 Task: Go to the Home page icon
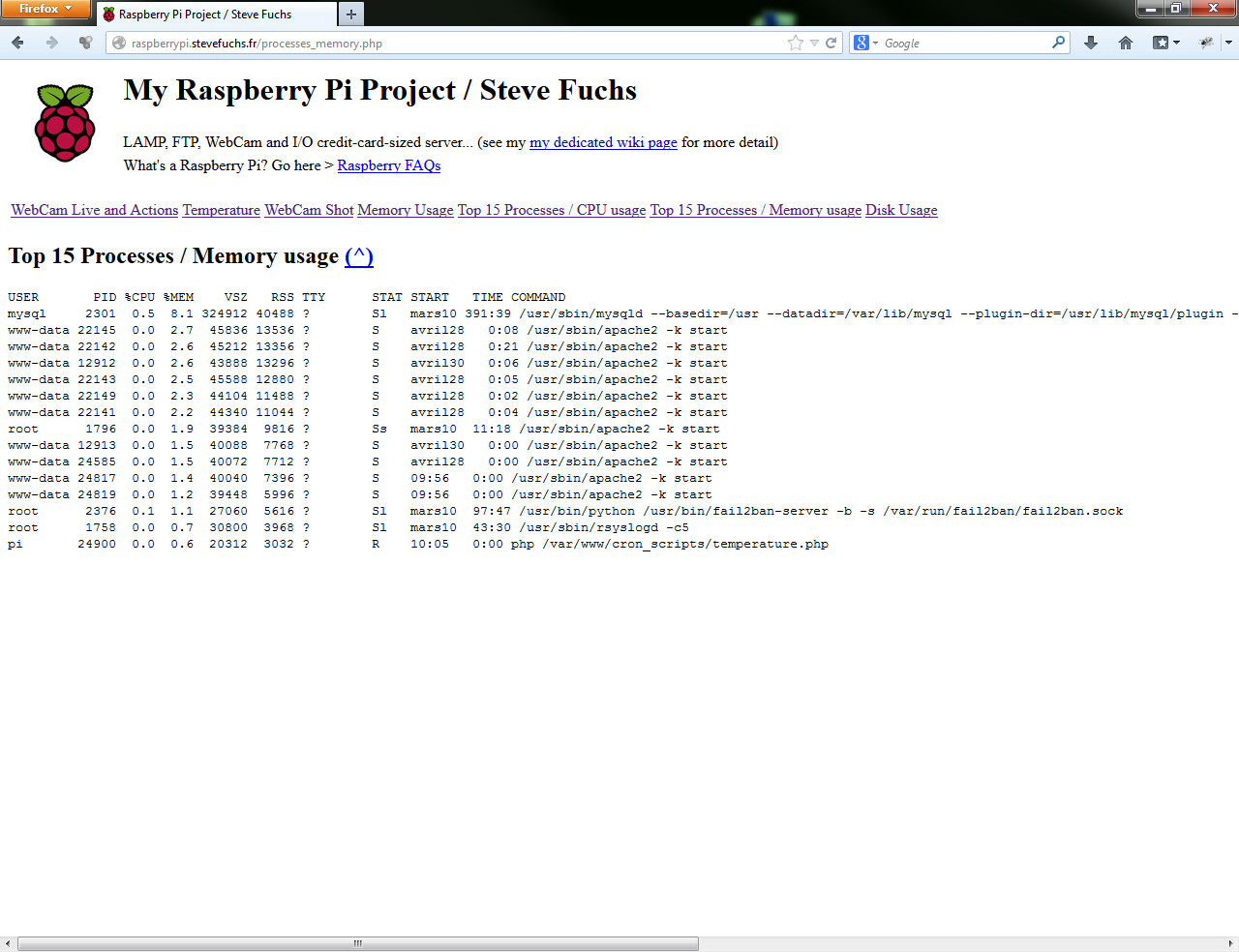[x=1125, y=43]
